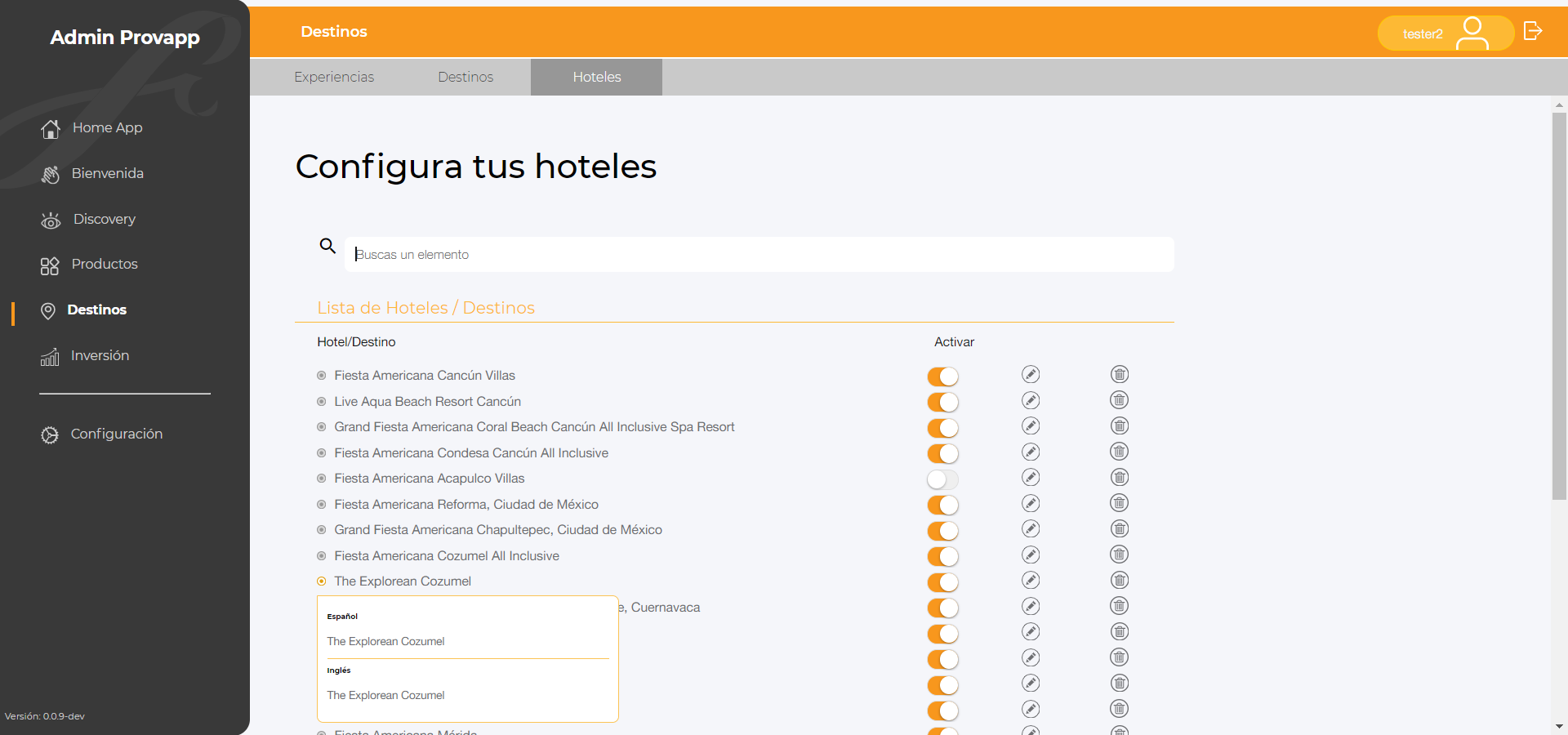Click the logout icon in header
The width and height of the screenshot is (1568, 735).
pyautogui.click(x=1533, y=31)
